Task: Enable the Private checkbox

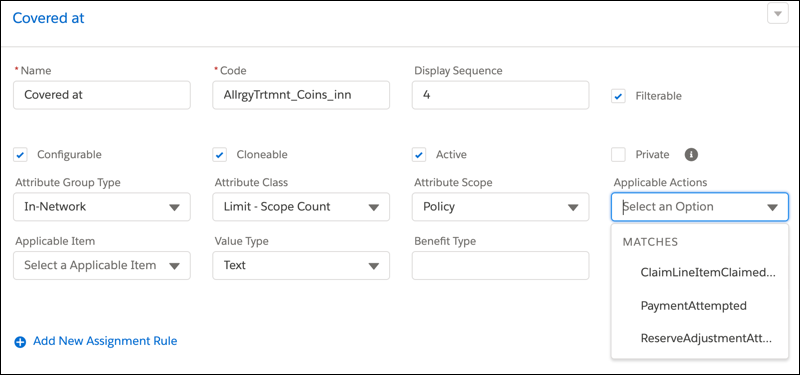Action: click(618, 155)
